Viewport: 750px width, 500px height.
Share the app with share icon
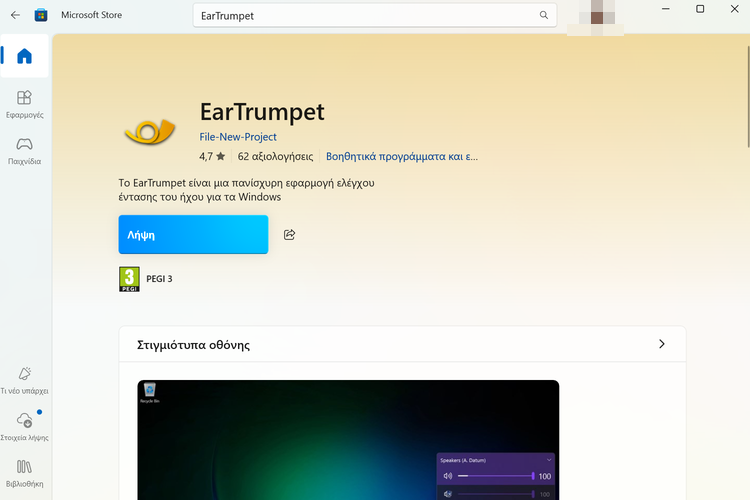click(x=289, y=234)
